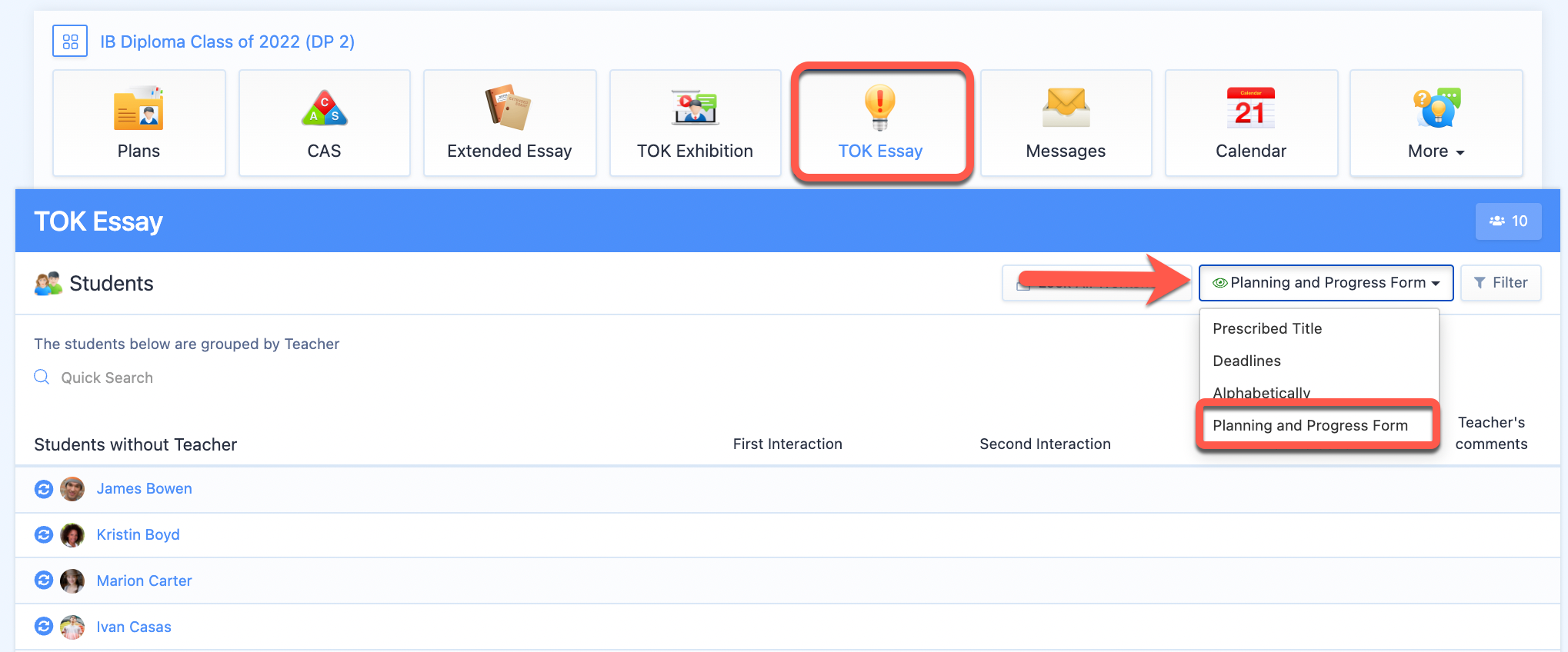
Task: Click the Extended Essay tile label
Action: tap(509, 151)
